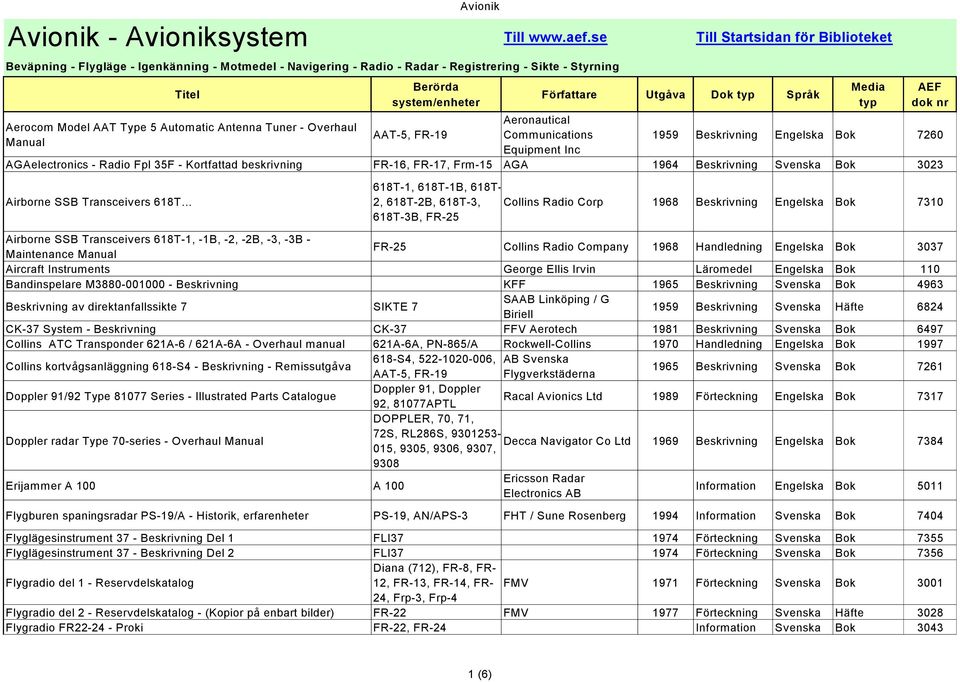Select the Författare column header
Image resolution: width=960 pixels, height=682 pixels.
(569, 94)
